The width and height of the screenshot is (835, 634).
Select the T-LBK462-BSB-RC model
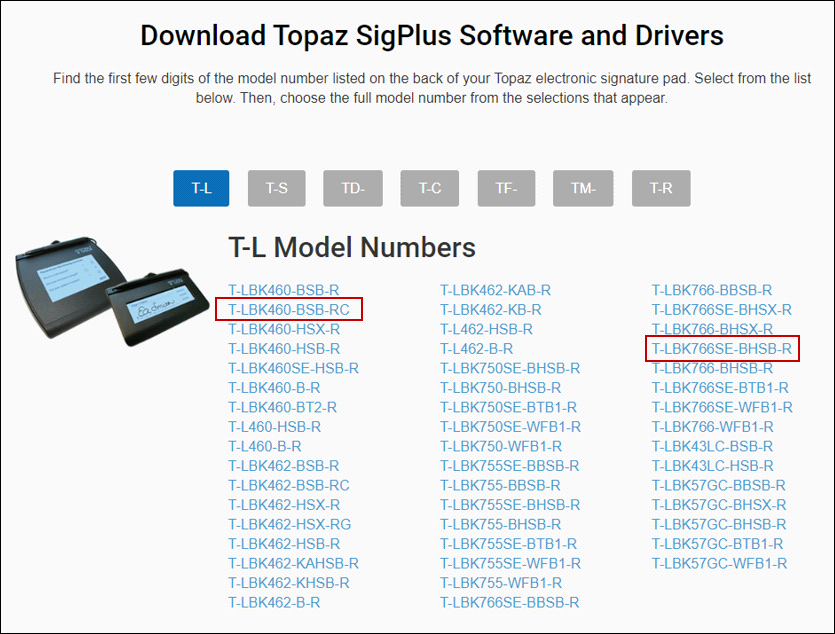point(289,485)
